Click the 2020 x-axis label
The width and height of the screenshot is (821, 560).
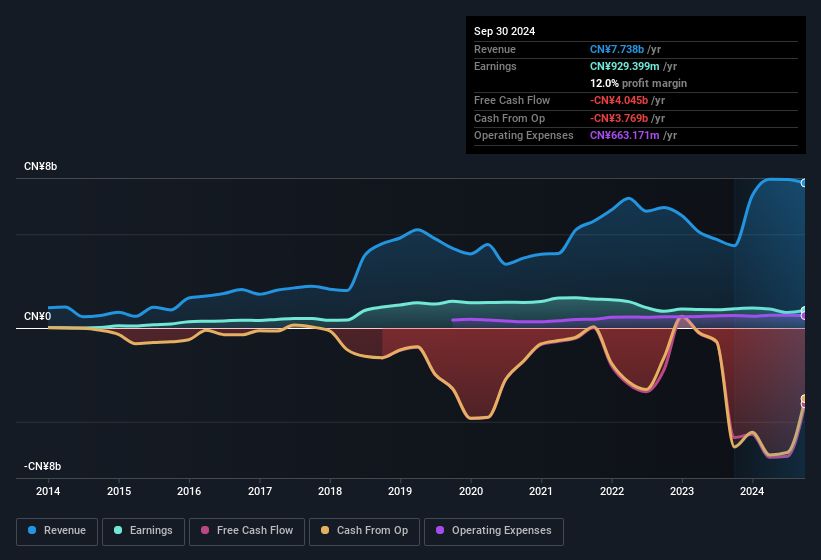(471, 491)
